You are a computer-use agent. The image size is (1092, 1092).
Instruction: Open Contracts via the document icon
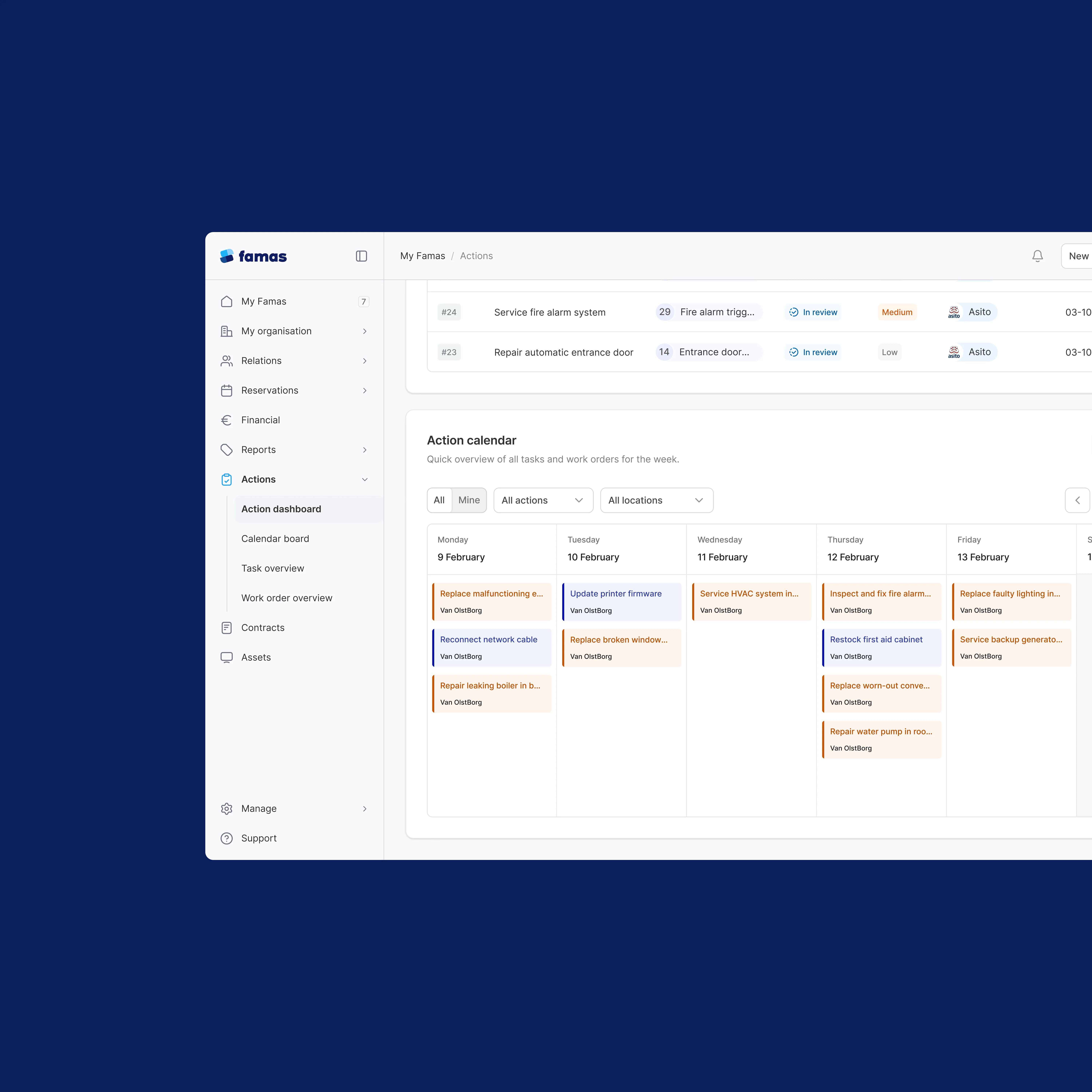[x=227, y=627]
